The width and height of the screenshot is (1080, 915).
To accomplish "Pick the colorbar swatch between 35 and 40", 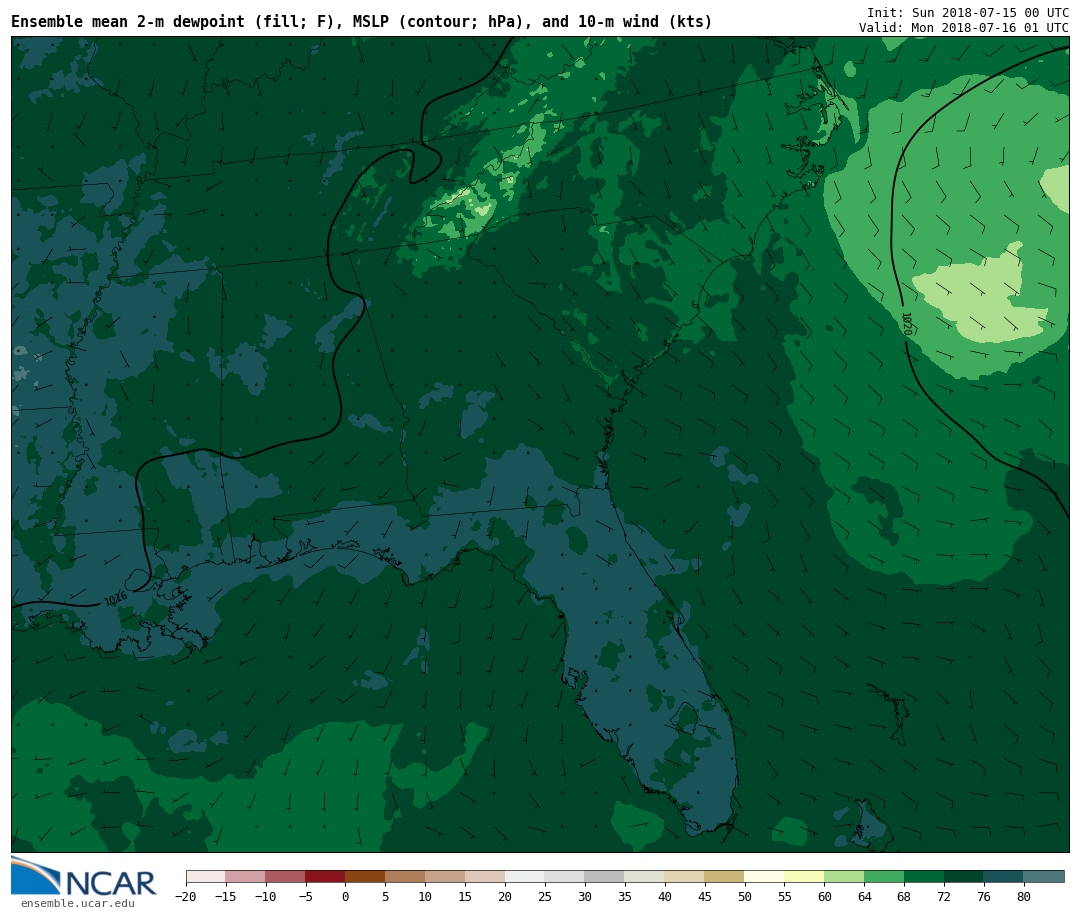I will click(x=645, y=877).
